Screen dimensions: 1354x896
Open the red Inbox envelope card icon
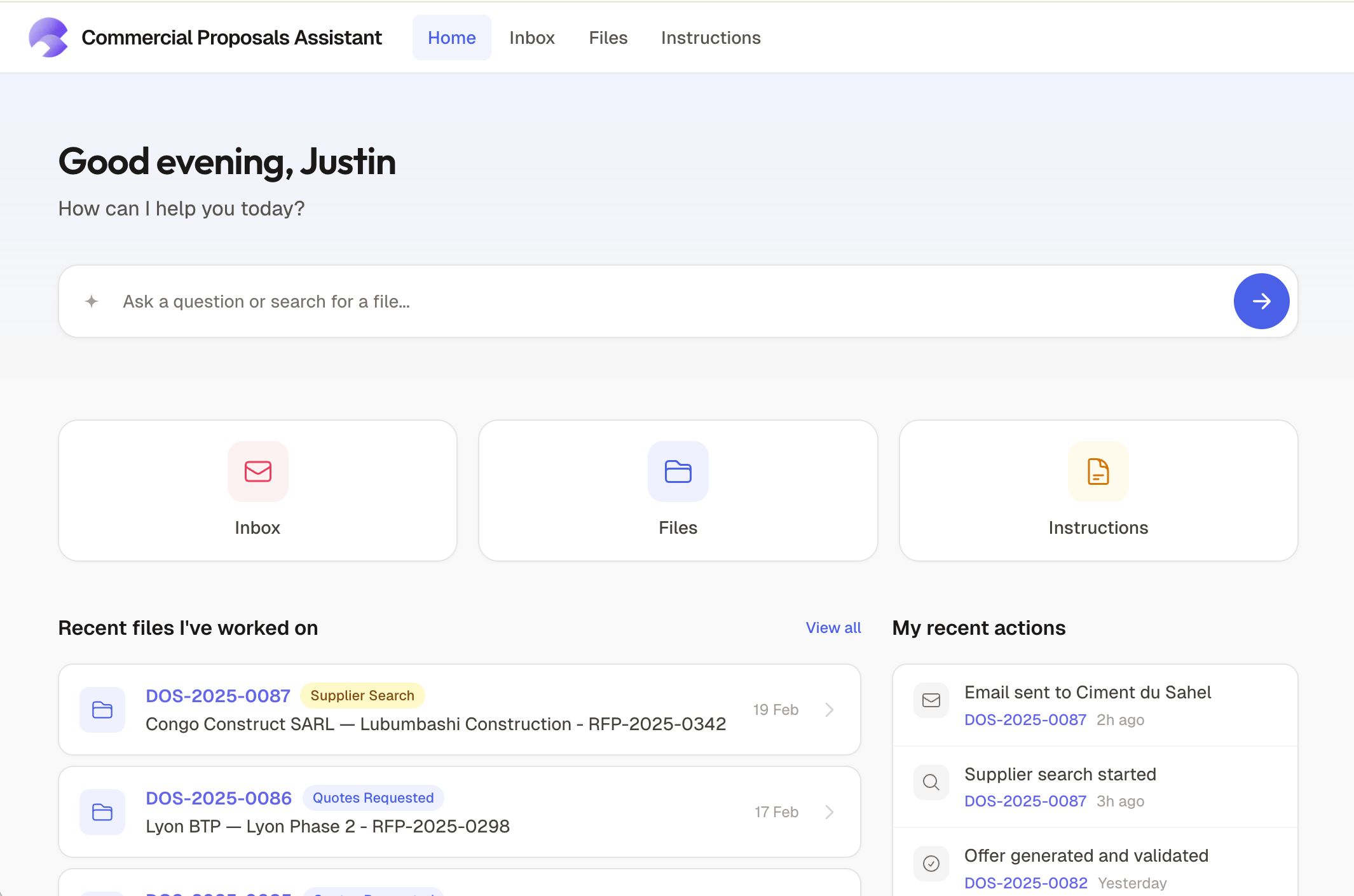[x=257, y=472]
